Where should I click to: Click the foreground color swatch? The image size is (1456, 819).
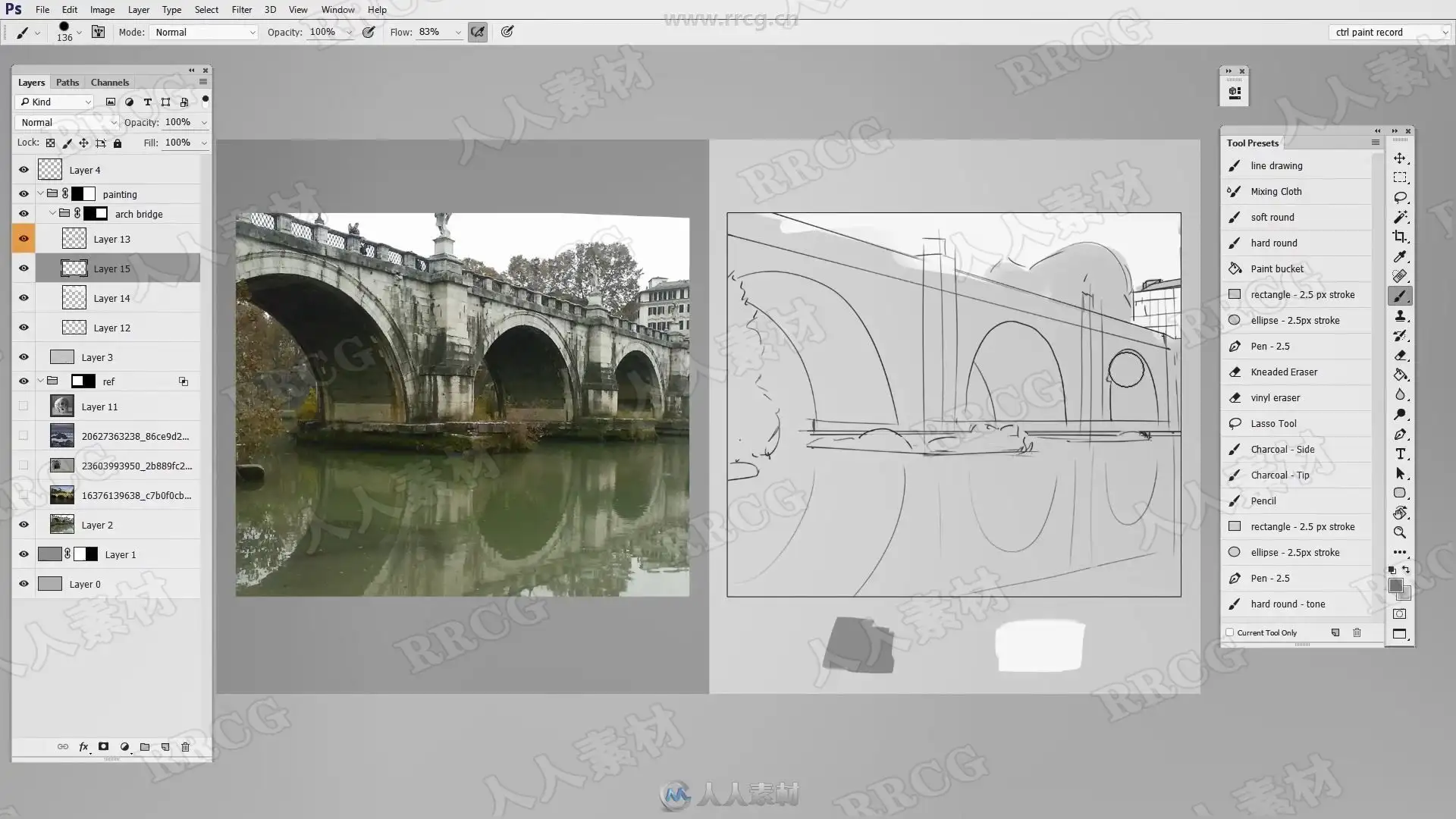pyautogui.click(x=1395, y=585)
